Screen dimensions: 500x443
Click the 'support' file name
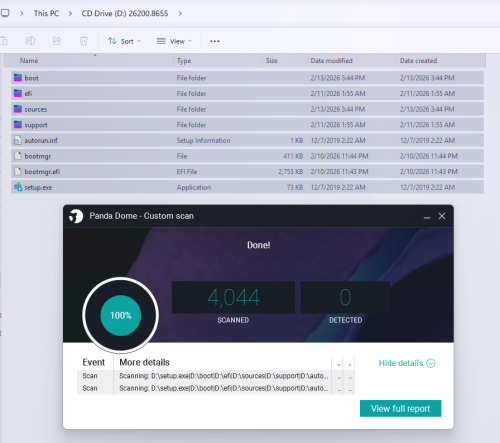36,125
